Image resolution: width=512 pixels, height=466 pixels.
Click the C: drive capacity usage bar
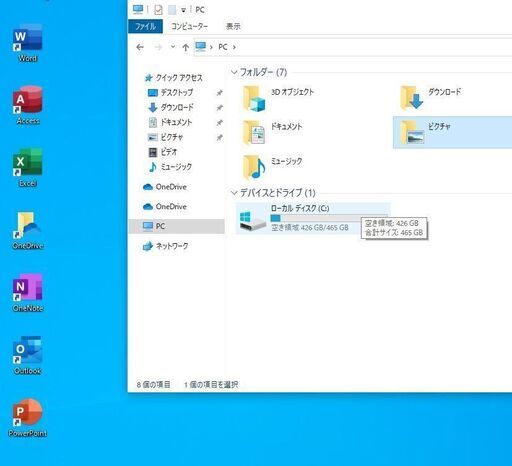(x=329, y=218)
